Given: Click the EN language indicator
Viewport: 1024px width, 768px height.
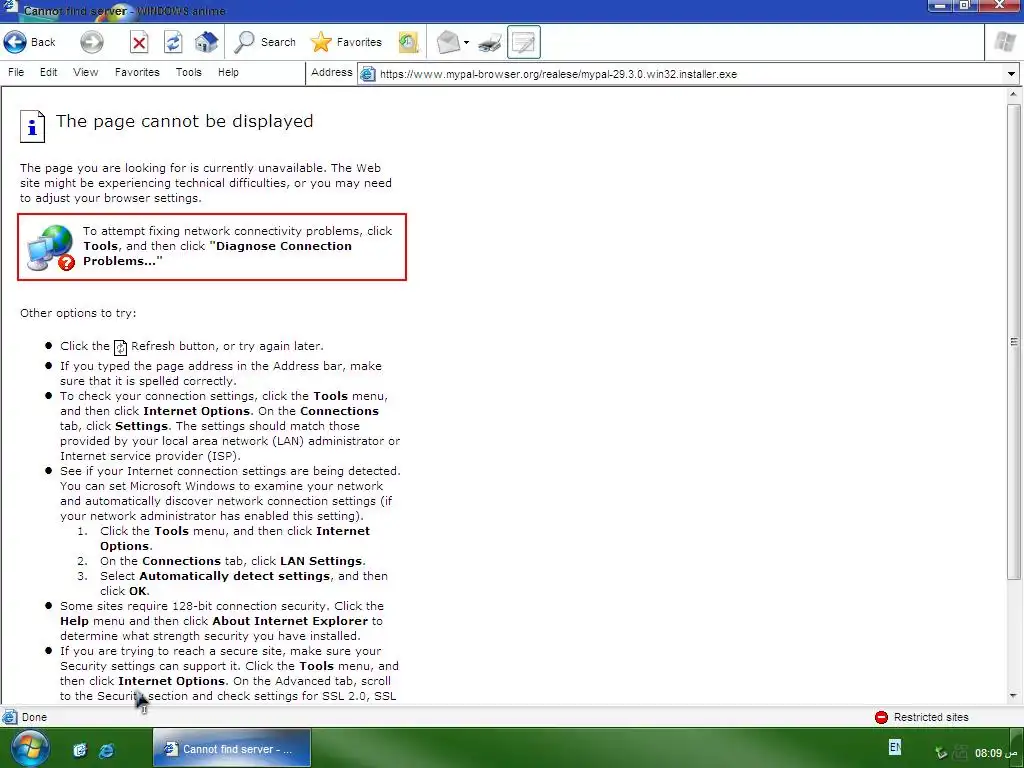Looking at the screenshot, I should tap(895, 746).
